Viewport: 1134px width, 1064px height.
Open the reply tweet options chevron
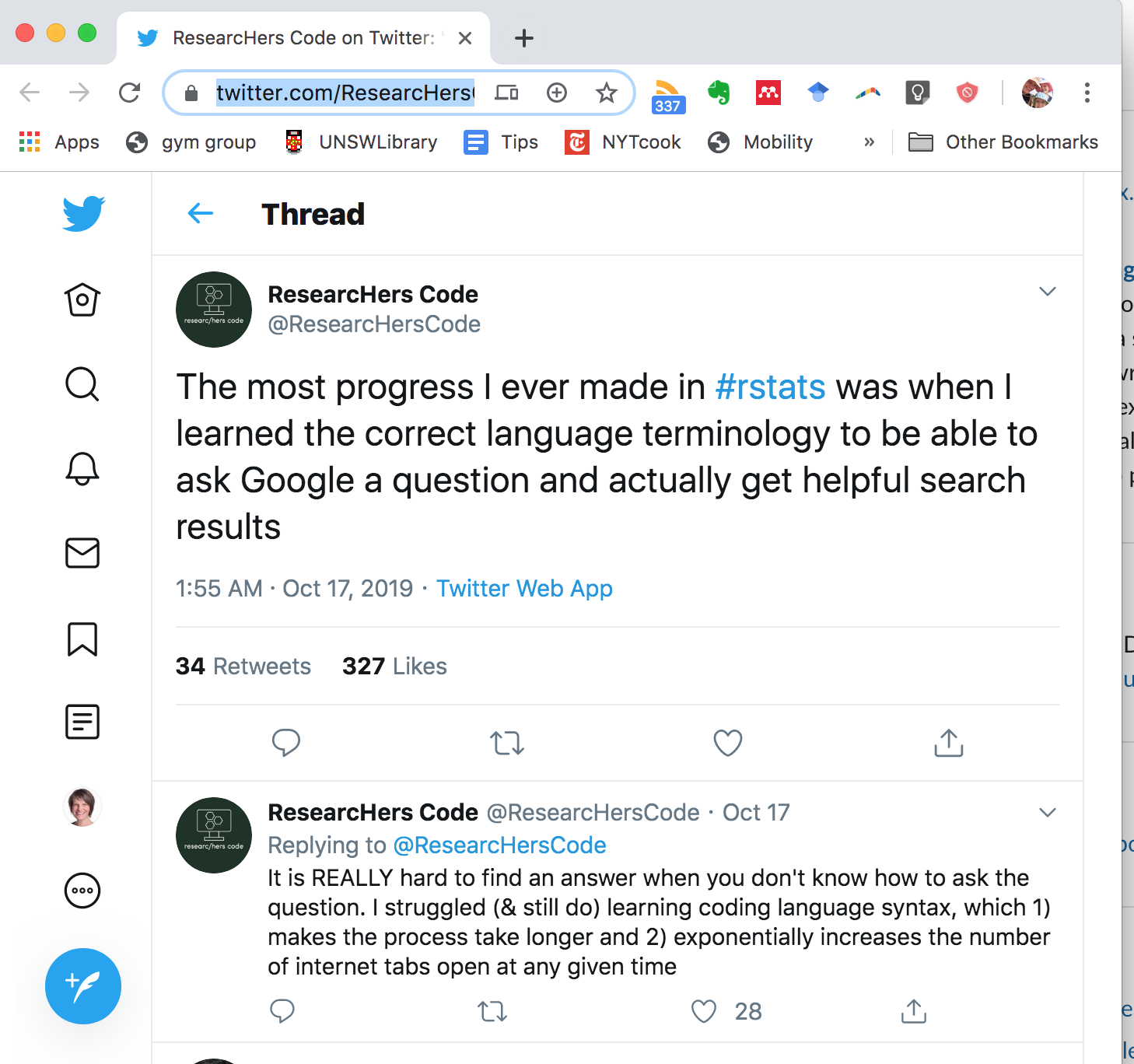click(1048, 813)
